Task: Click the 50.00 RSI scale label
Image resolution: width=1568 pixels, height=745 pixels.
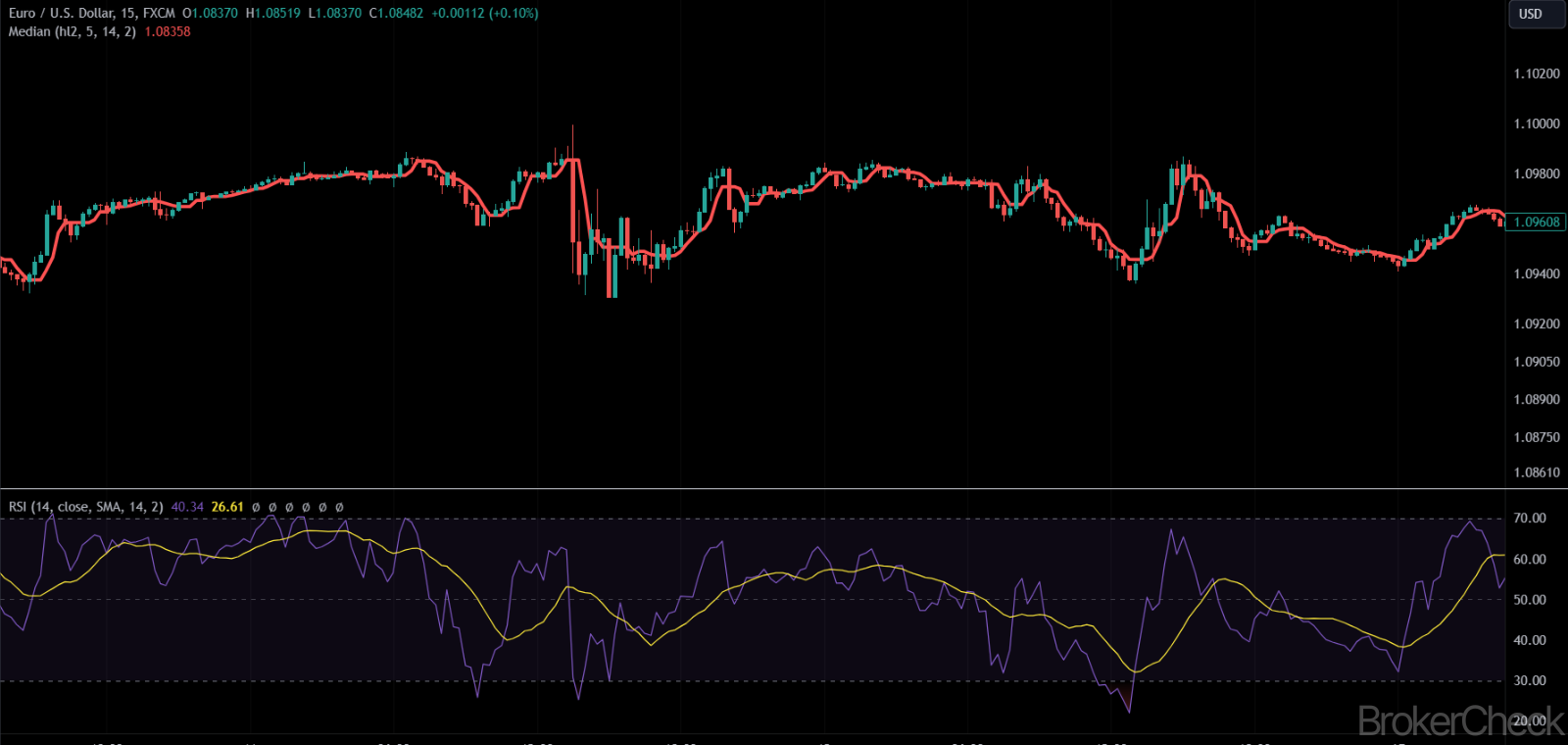Action: click(1529, 600)
